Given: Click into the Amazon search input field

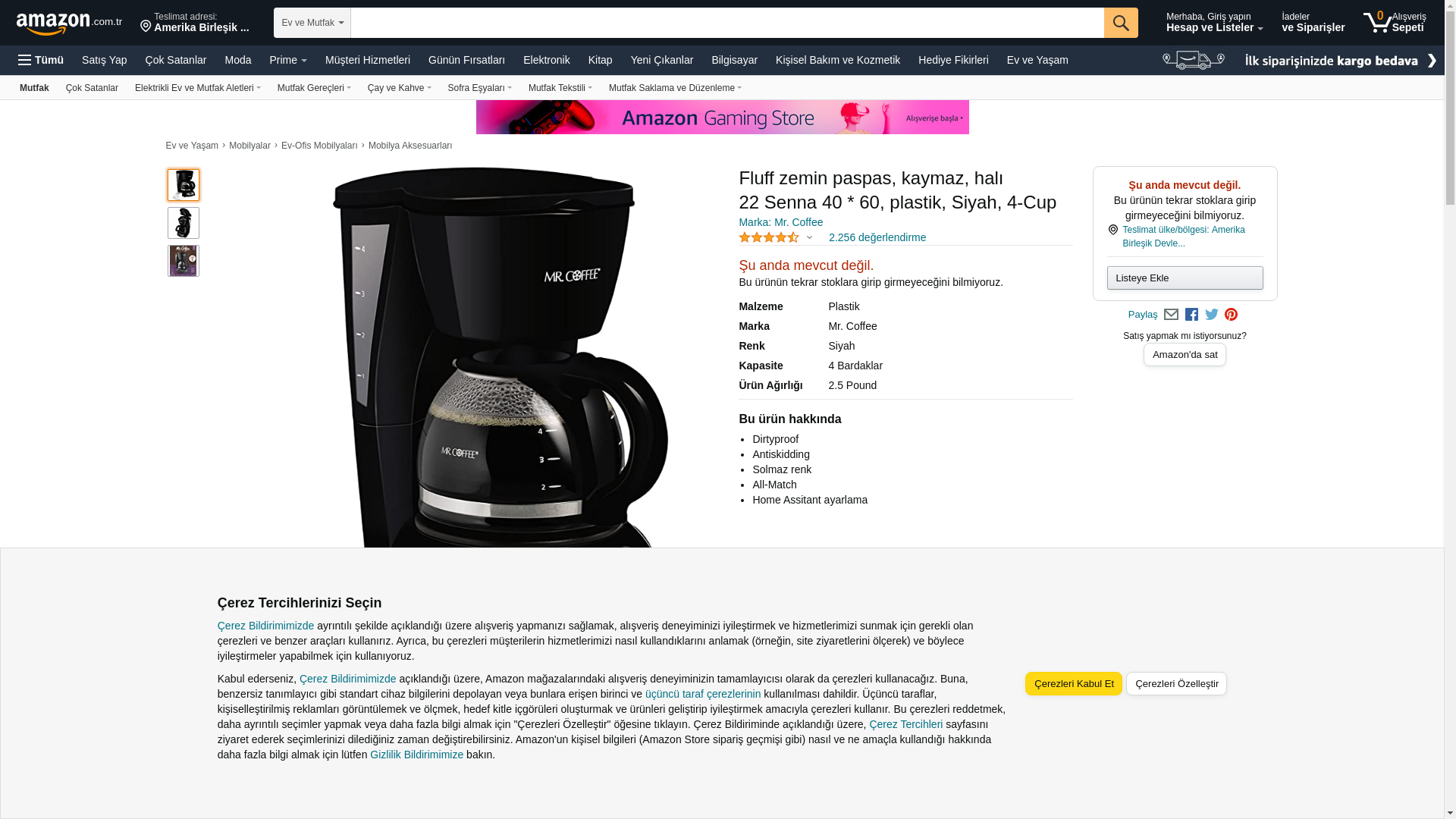Looking at the screenshot, I should pos(727,23).
